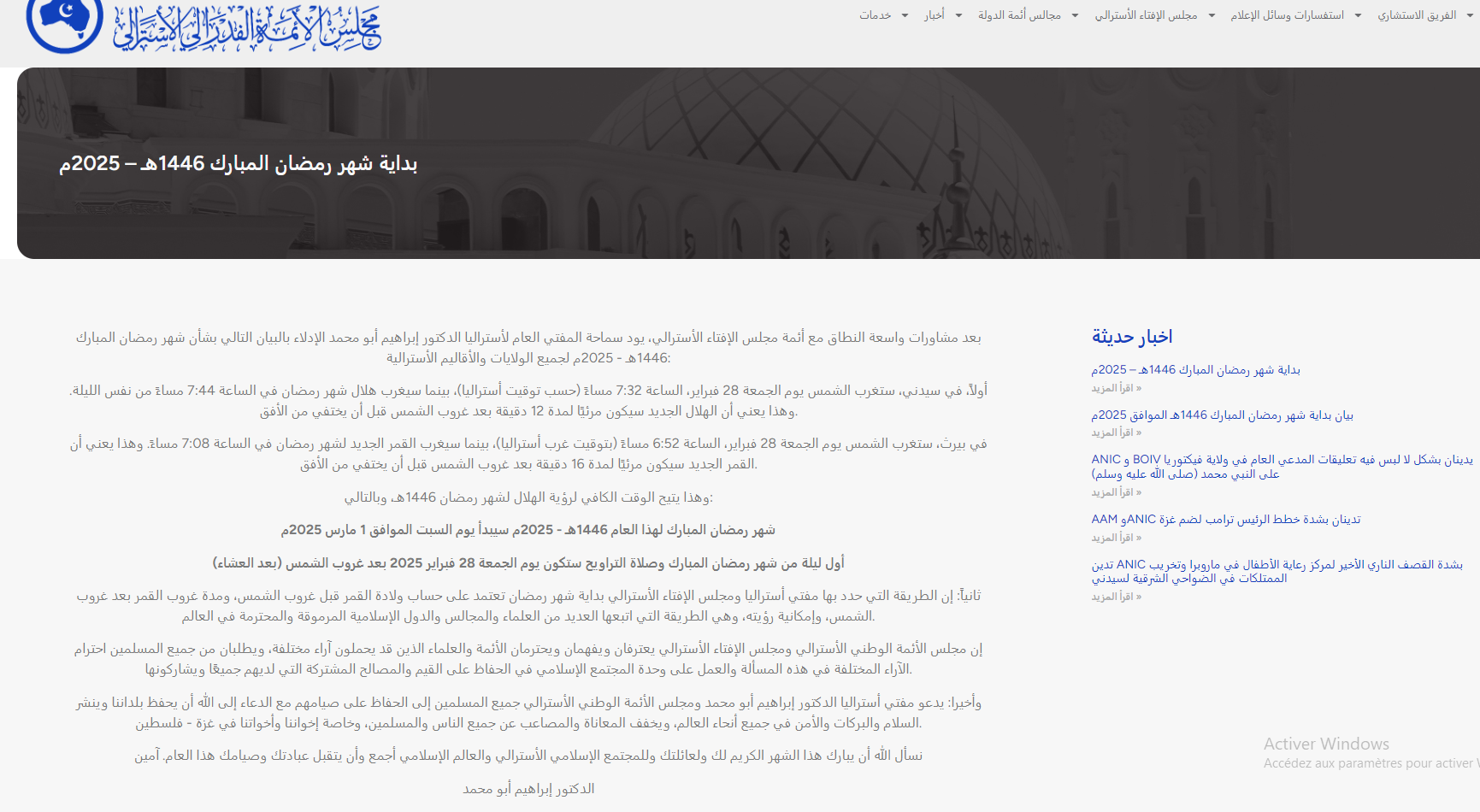
Task: Expand the dropdown arrow beside أخبار
Action: coord(958,15)
